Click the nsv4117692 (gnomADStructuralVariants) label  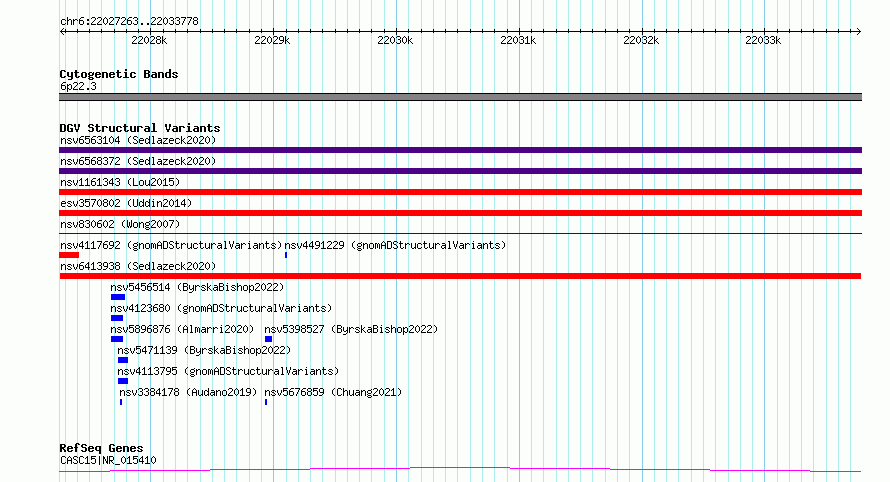tap(171, 245)
